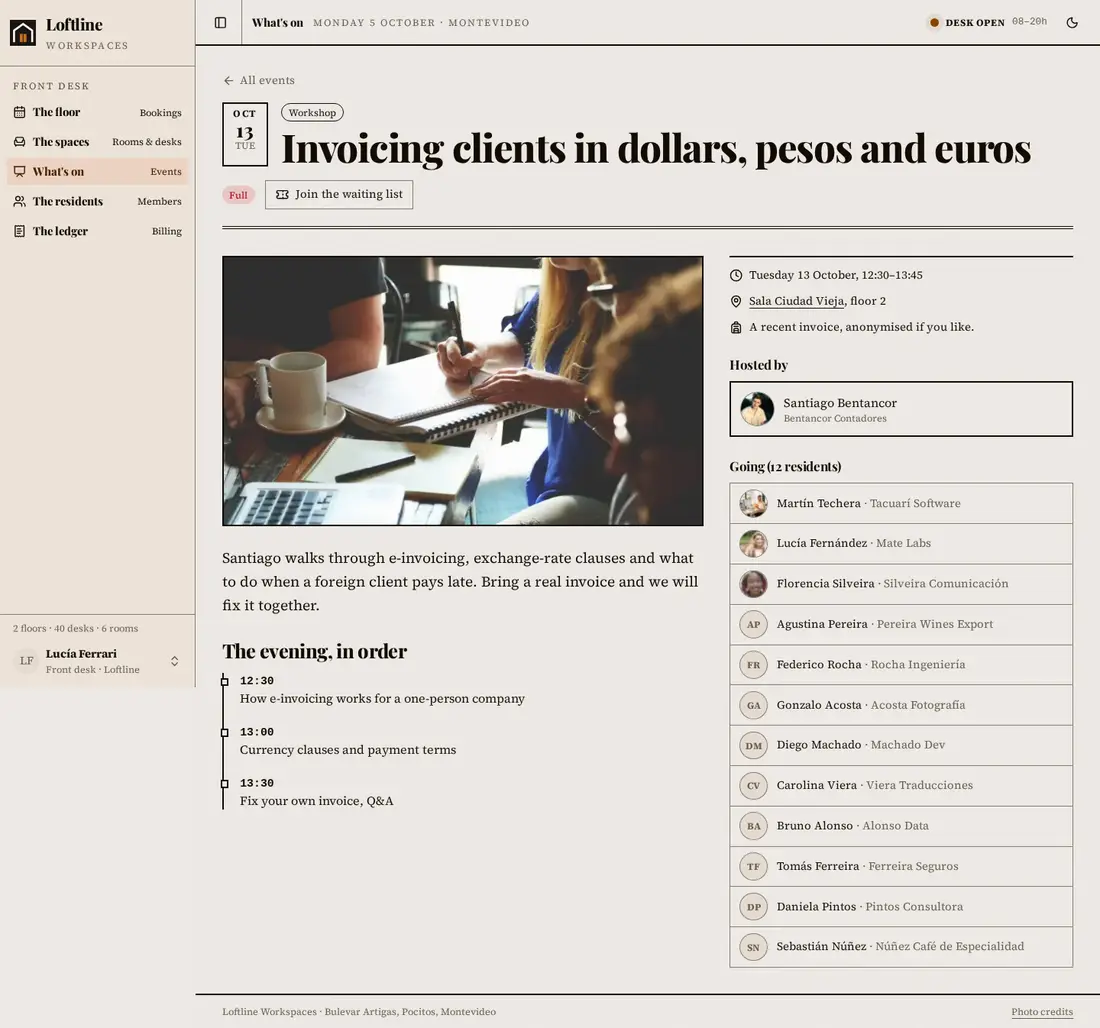1100x1028 pixels.
Task: Click 'Fix your own invoice, Q&A' agenda text
Action: [316, 801]
